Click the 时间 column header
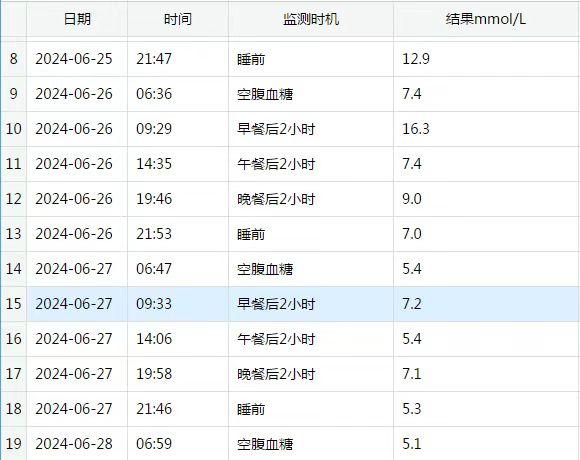Screen dimensions: 580x460 (x=178, y=18)
